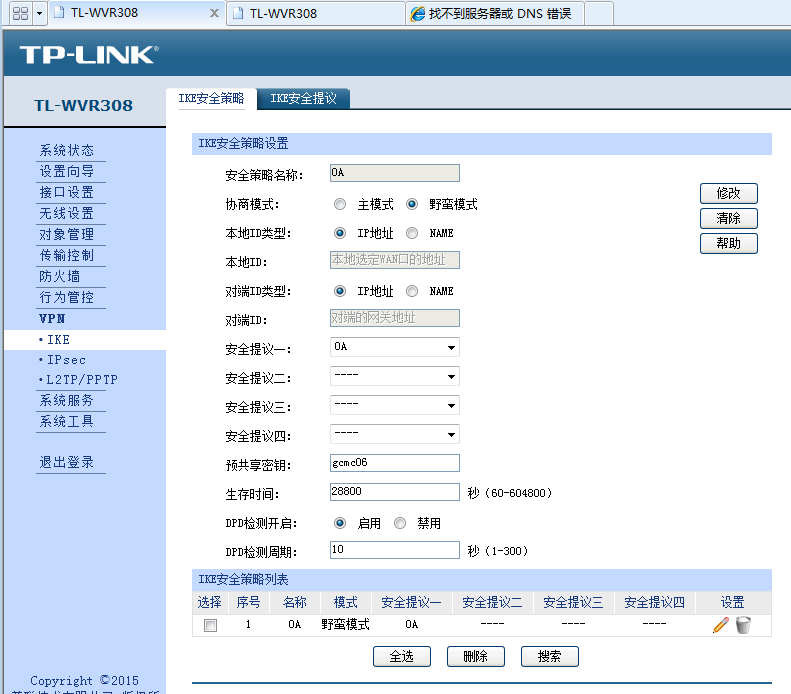Open the 安全提议四 dropdown

click(394, 434)
